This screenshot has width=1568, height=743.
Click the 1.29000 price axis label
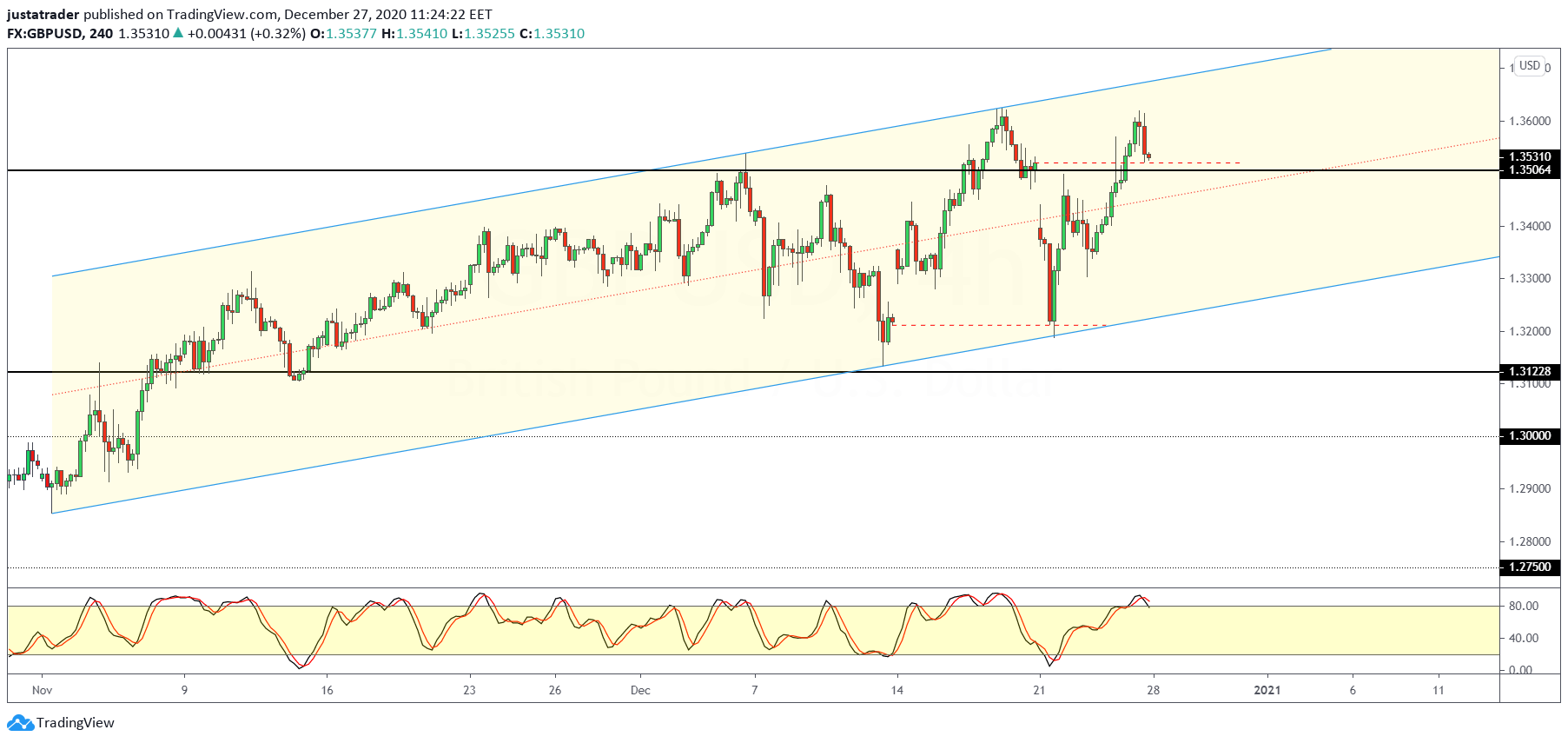click(x=1530, y=488)
